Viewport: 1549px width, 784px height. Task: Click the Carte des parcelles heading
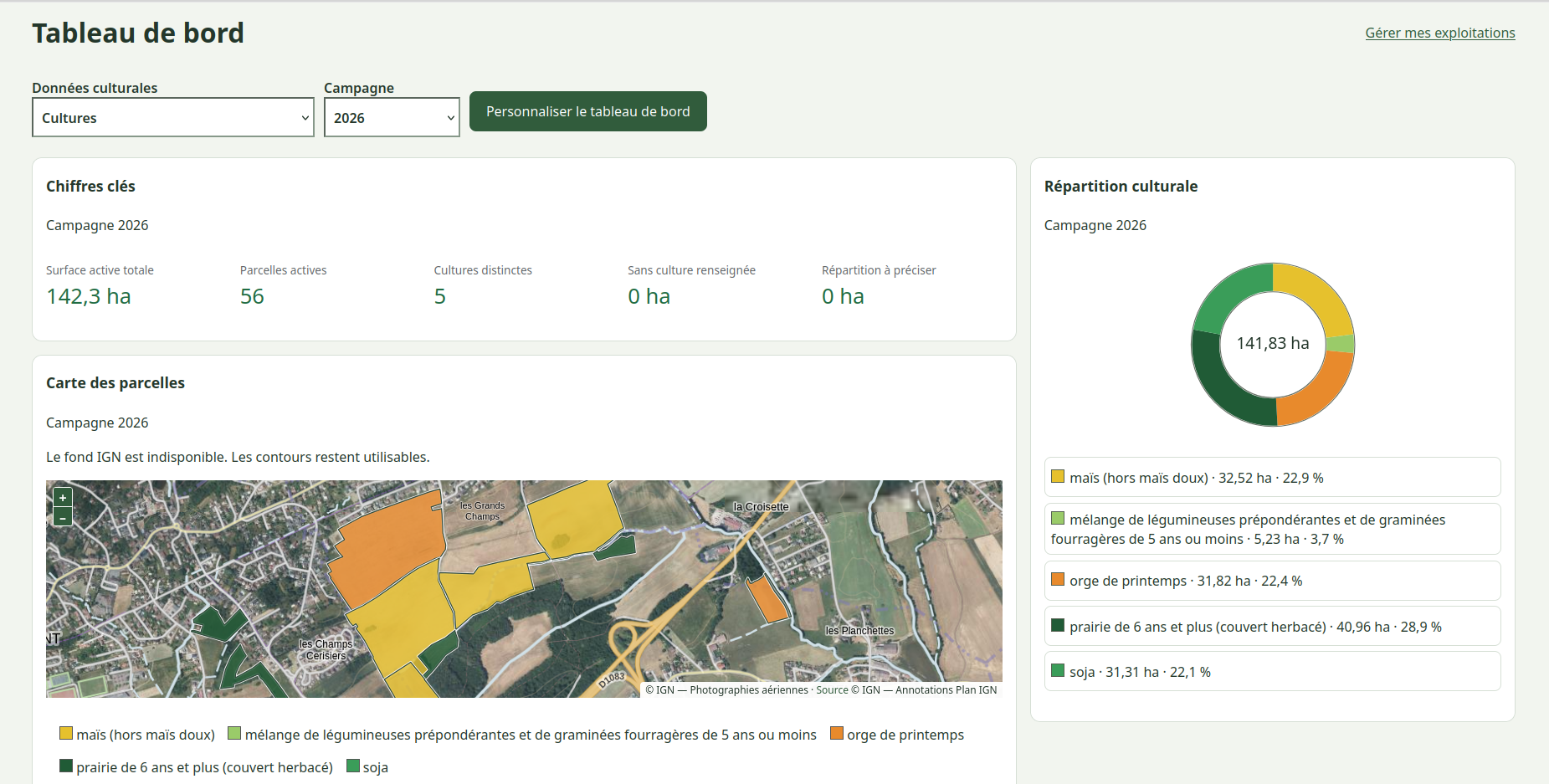(x=115, y=382)
